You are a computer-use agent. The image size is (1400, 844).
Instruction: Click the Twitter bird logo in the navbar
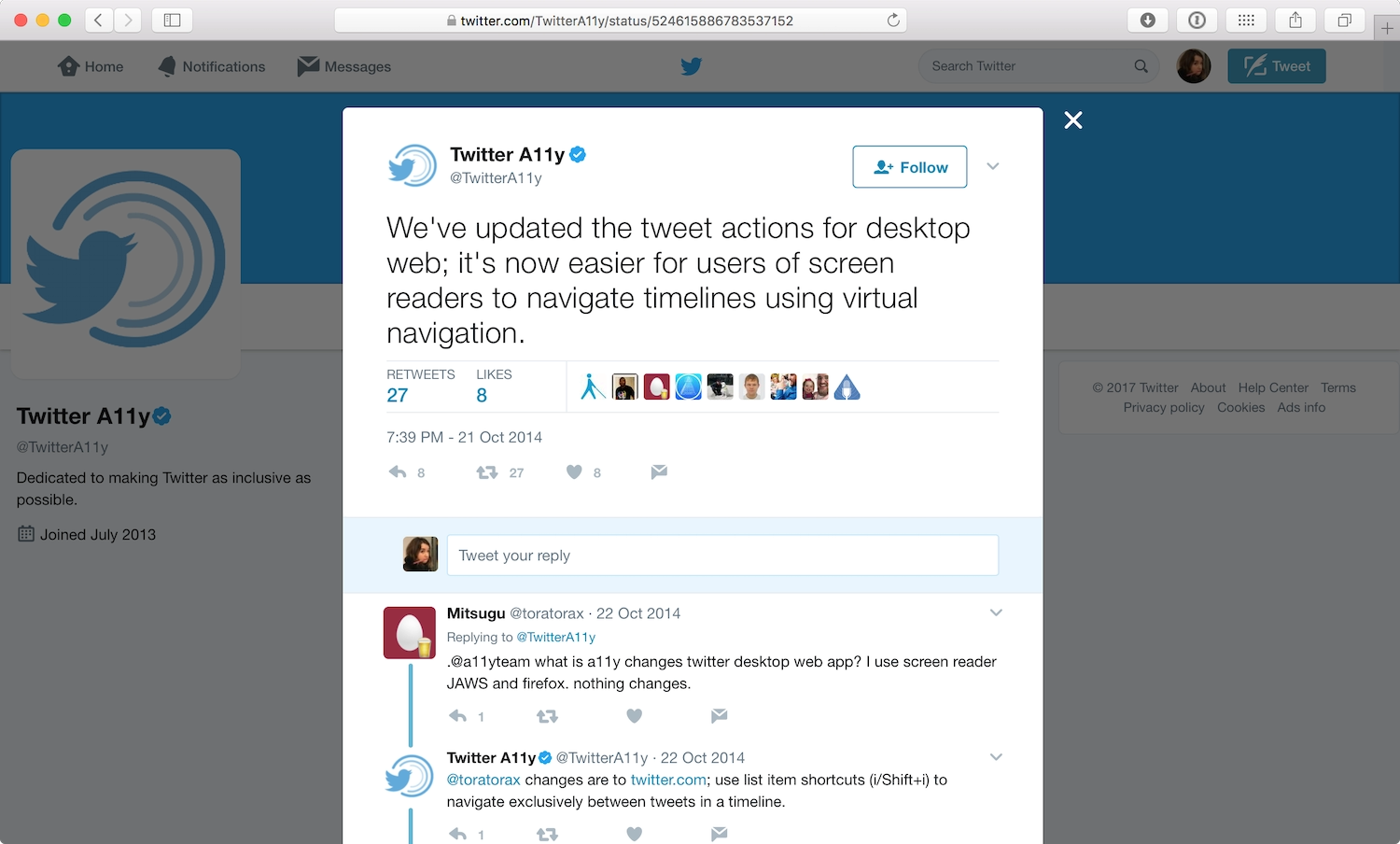pos(691,65)
